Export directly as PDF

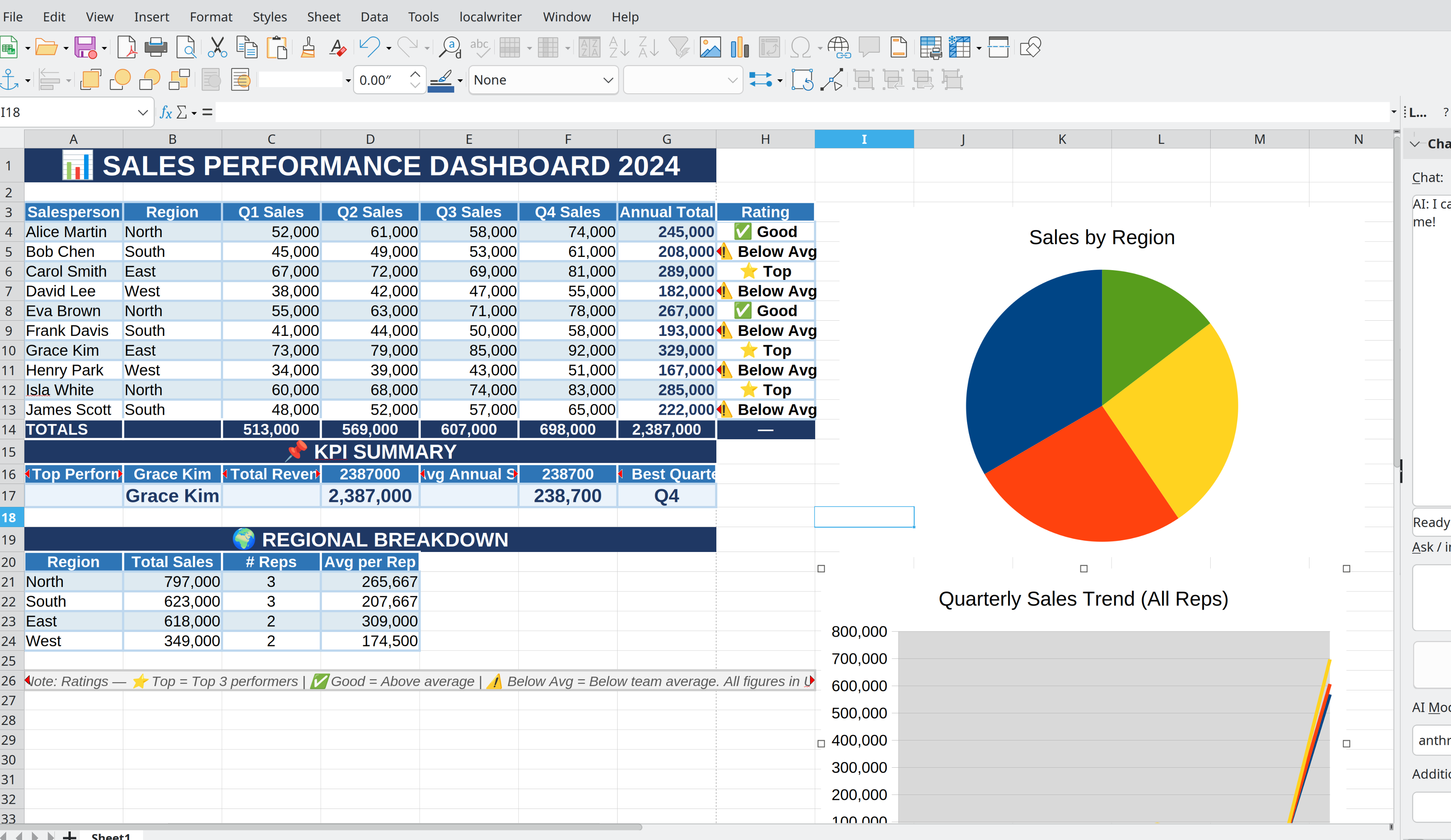click(127, 47)
